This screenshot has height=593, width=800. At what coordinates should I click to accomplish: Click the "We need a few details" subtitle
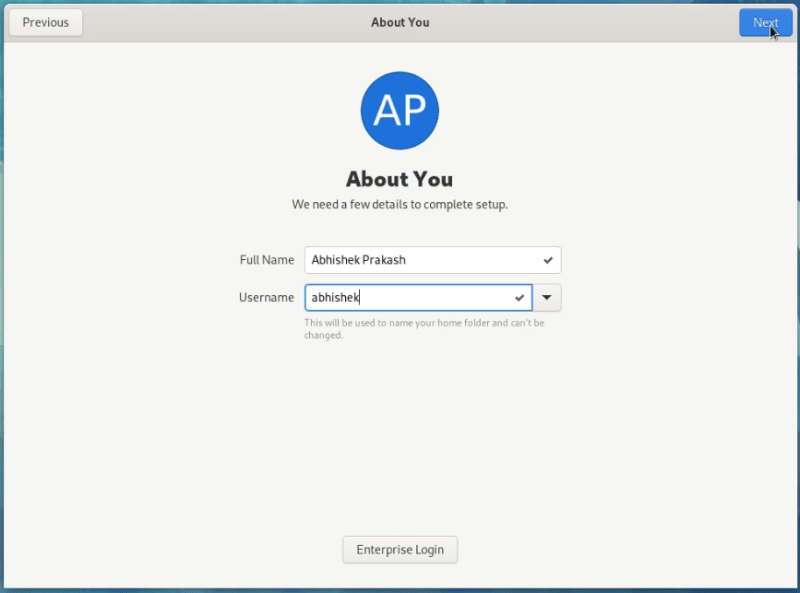pyautogui.click(x=400, y=205)
